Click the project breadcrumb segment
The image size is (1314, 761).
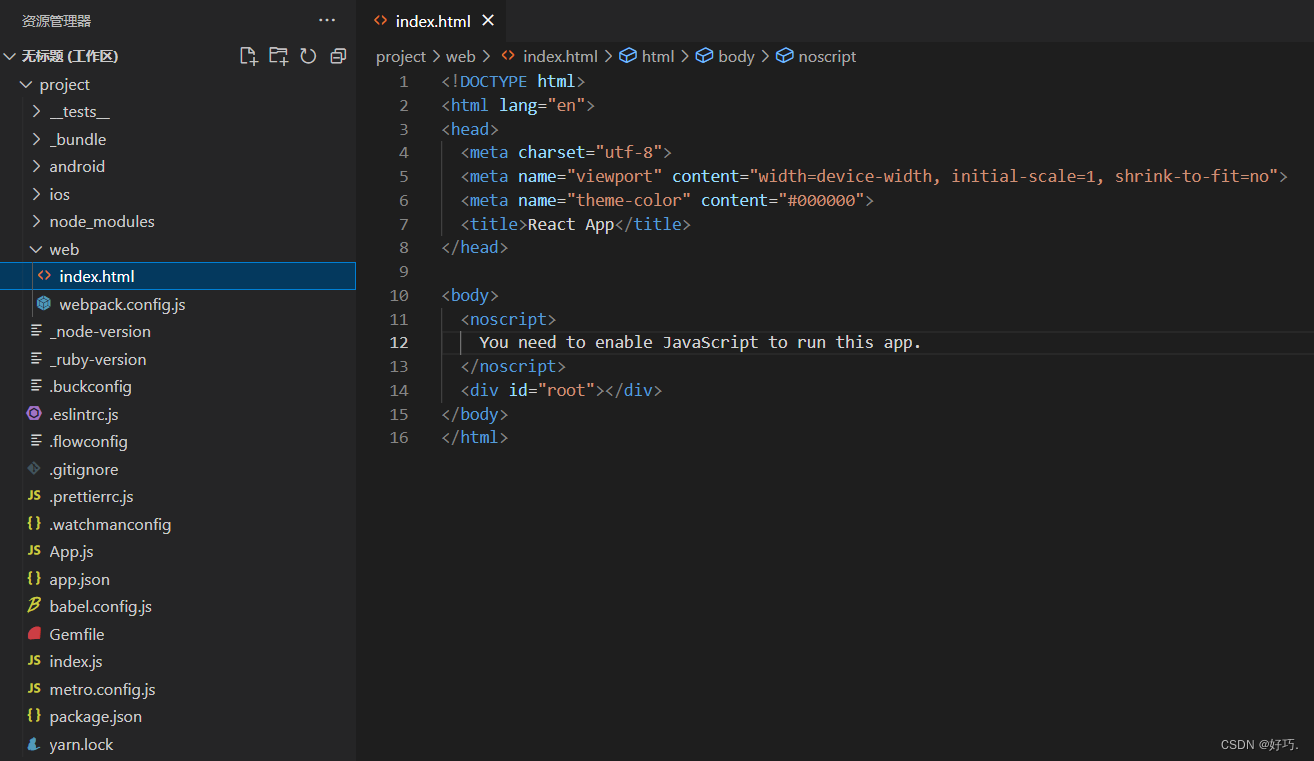(x=401, y=56)
